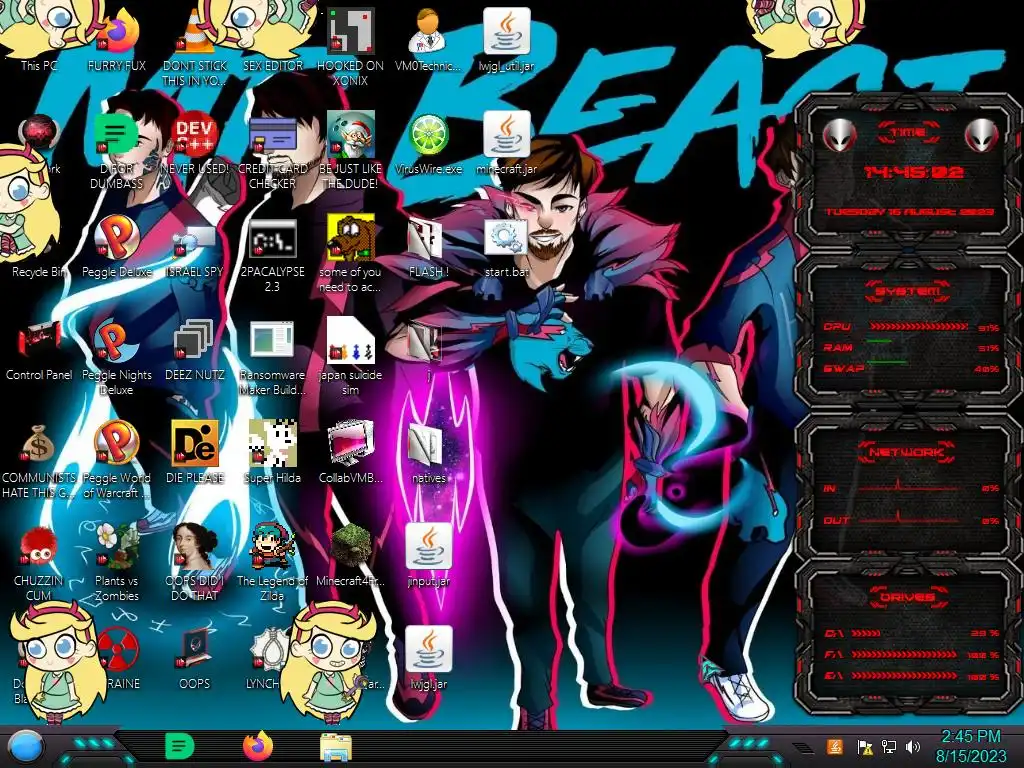
Task: Select the HOOKED ON XONIX icon
Action: click(350, 46)
